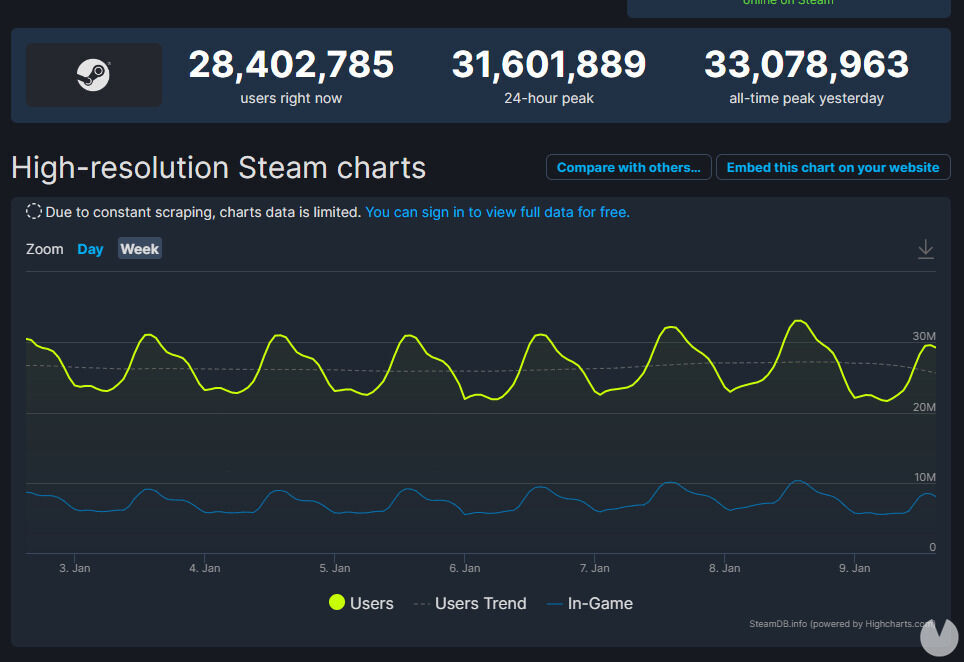The image size is (964, 662).
Task: Click the 28,402,785 users right now figure
Action: click(x=291, y=64)
